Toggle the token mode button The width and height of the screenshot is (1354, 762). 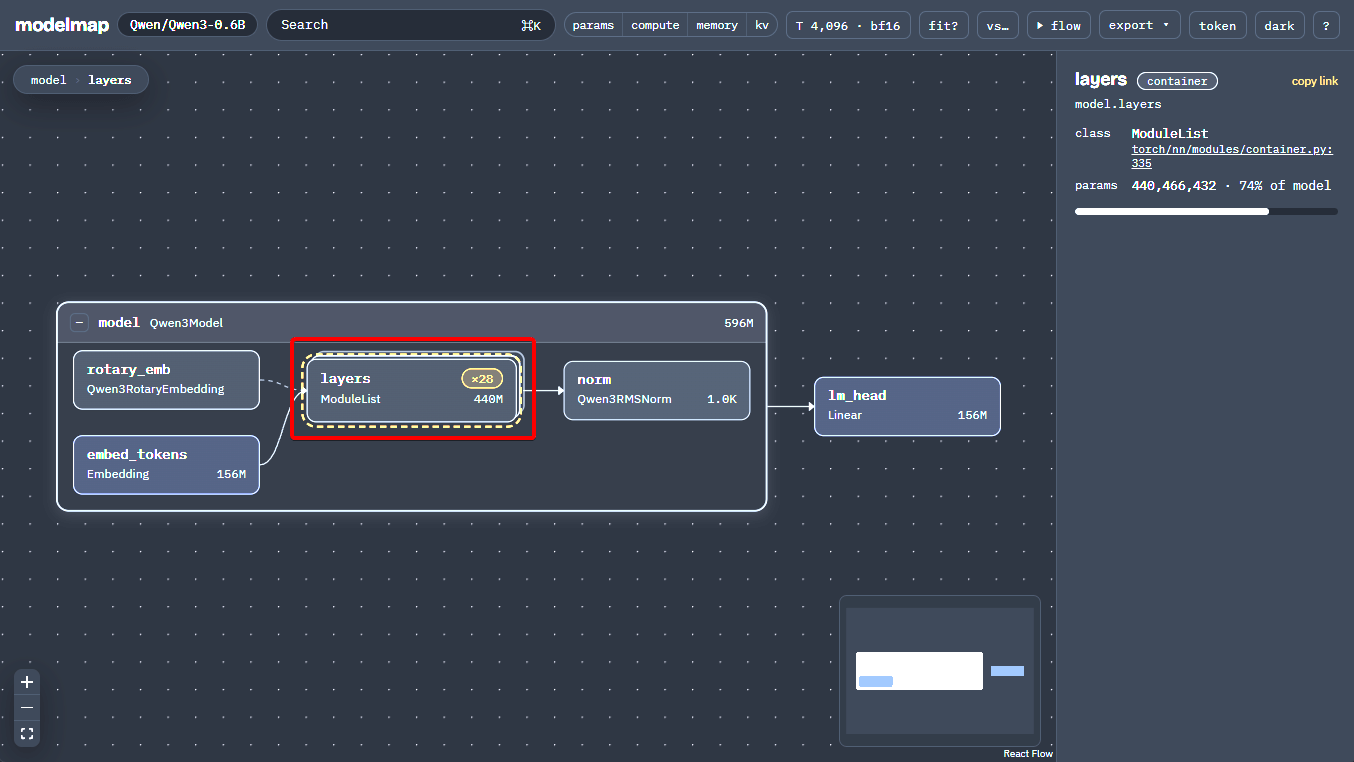click(1218, 25)
